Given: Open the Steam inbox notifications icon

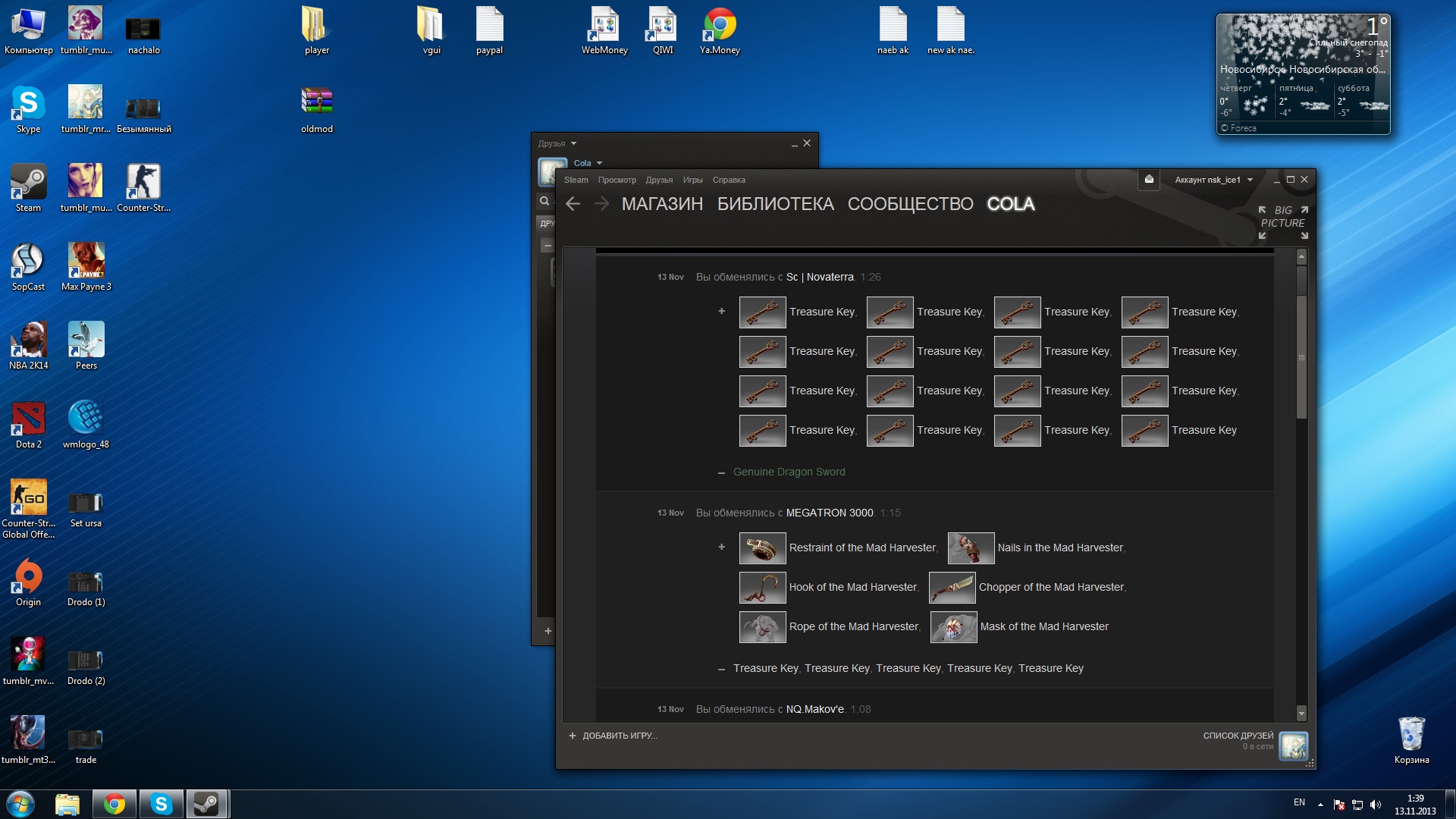Looking at the screenshot, I should [1149, 180].
